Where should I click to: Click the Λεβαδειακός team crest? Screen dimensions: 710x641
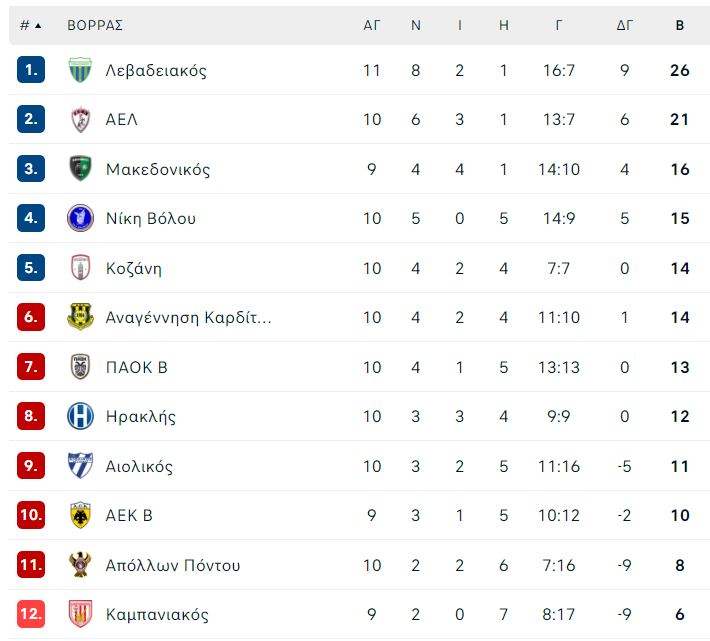click(x=80, y=70)
